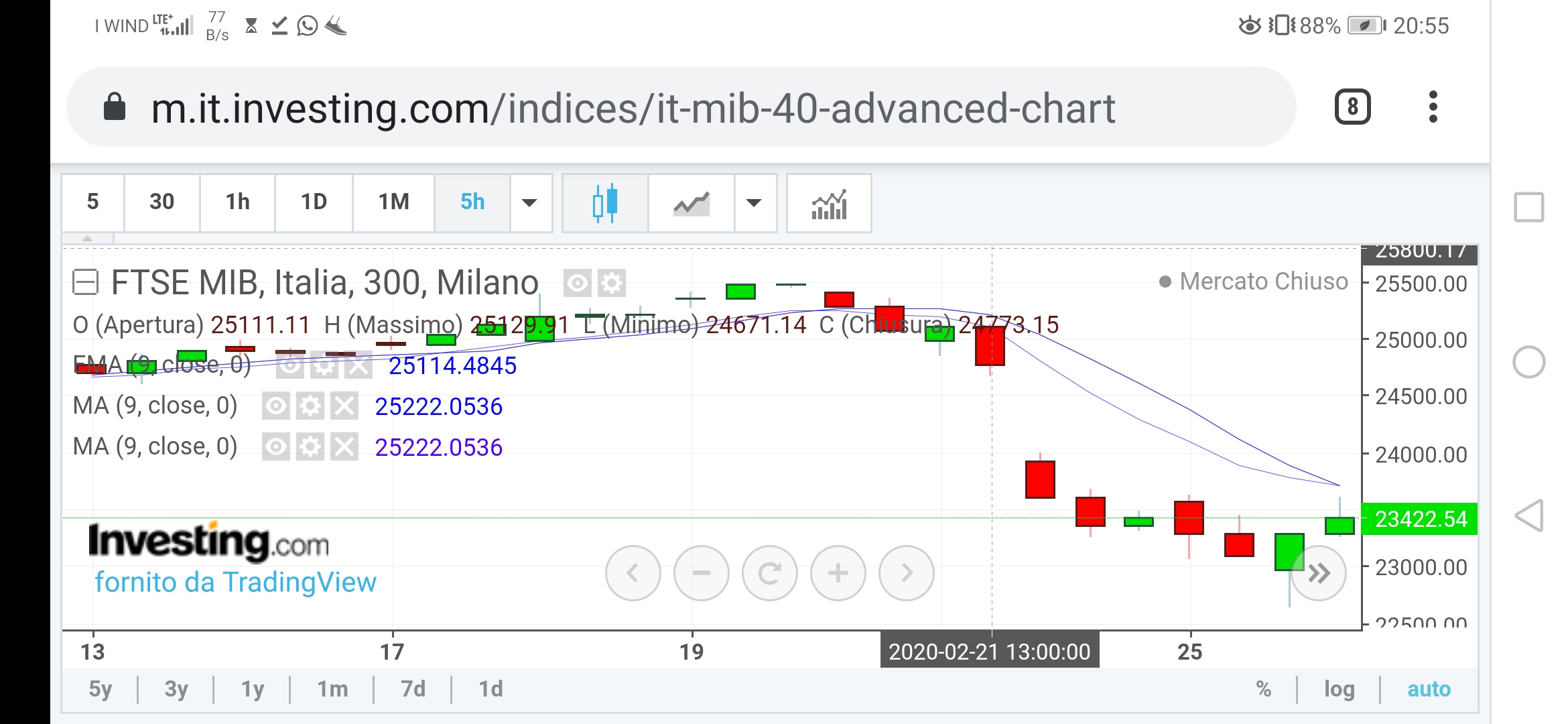Screen dimensions: 1568x724
Task: Select candlestick chart type
Action: click(605, 202)
